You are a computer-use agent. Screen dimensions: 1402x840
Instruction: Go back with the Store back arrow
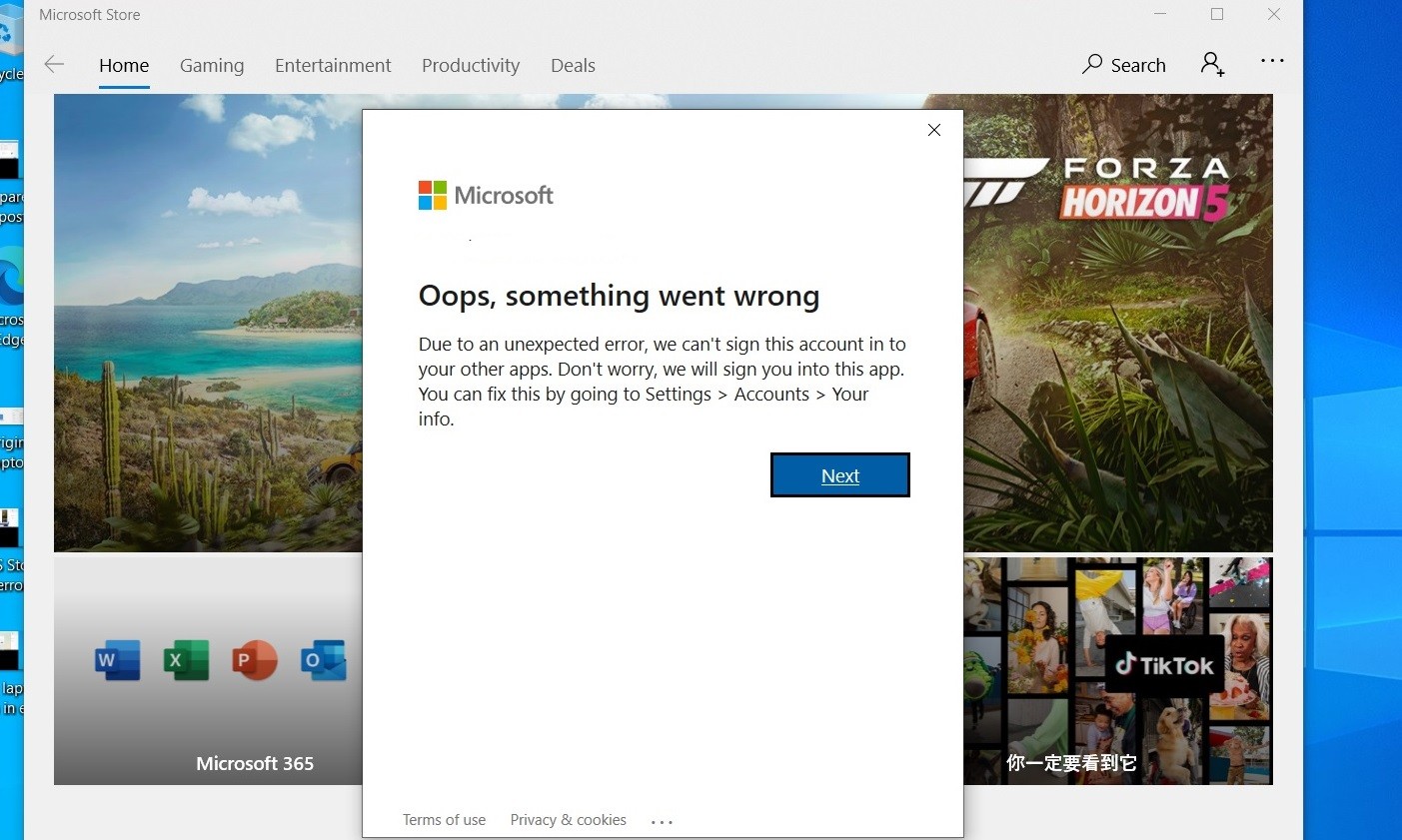pos(54,65)
